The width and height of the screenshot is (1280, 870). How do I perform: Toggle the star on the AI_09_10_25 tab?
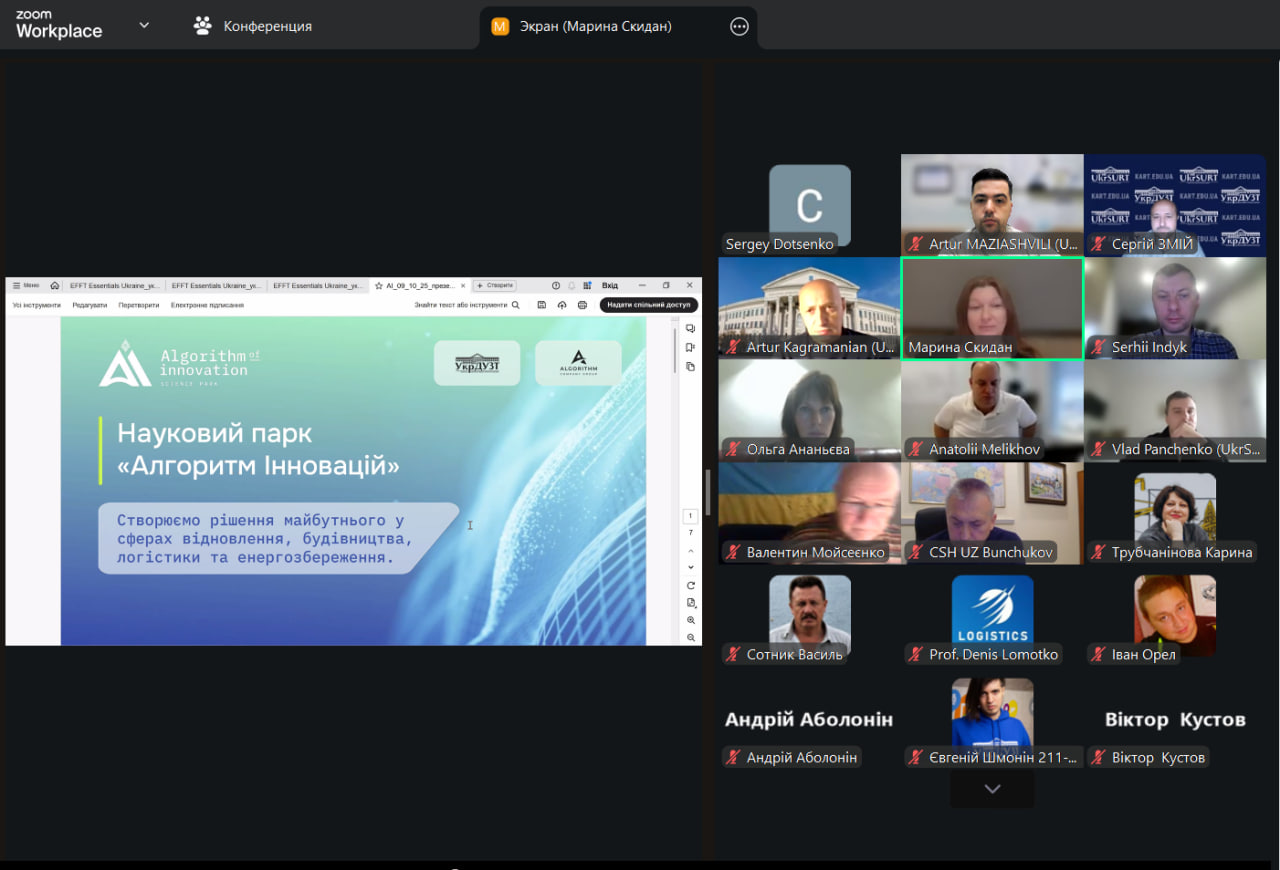[379, 286]
